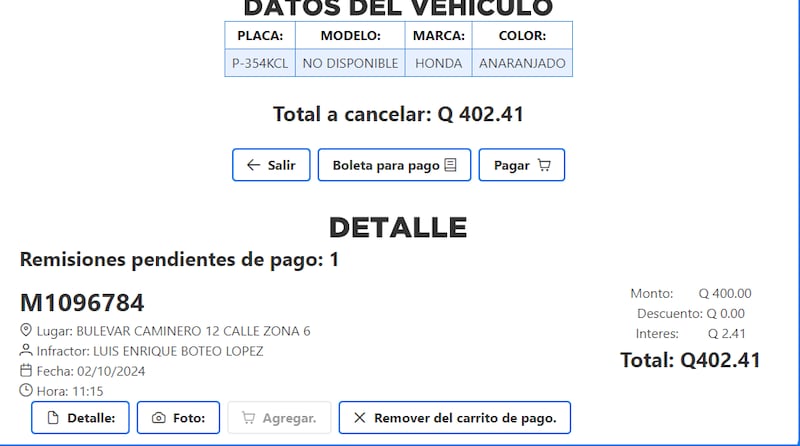Select plate cell P-354KCL
The image size is (800, 446).
(260, 63)
